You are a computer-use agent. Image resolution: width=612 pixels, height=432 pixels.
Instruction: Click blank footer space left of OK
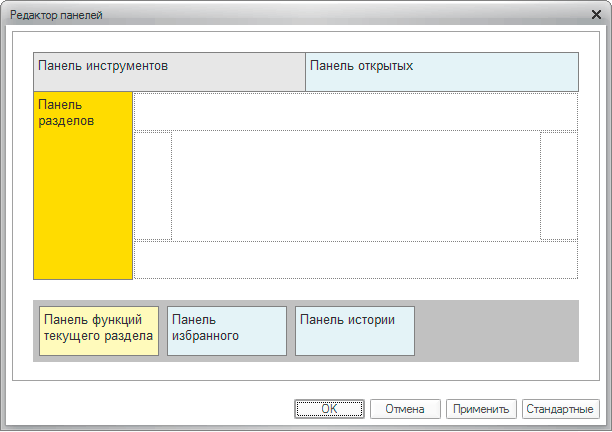[x=150, y=409]
